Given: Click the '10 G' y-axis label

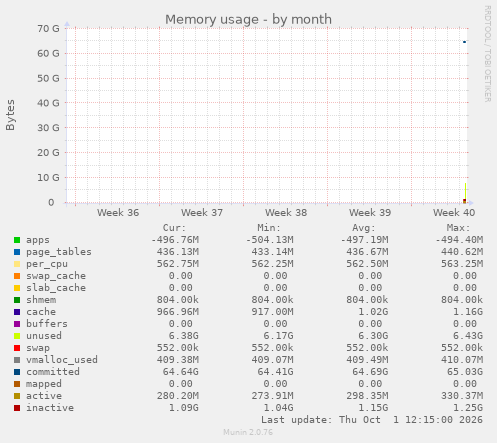Looking at the screenshot, I should click(x=48, y=178).
